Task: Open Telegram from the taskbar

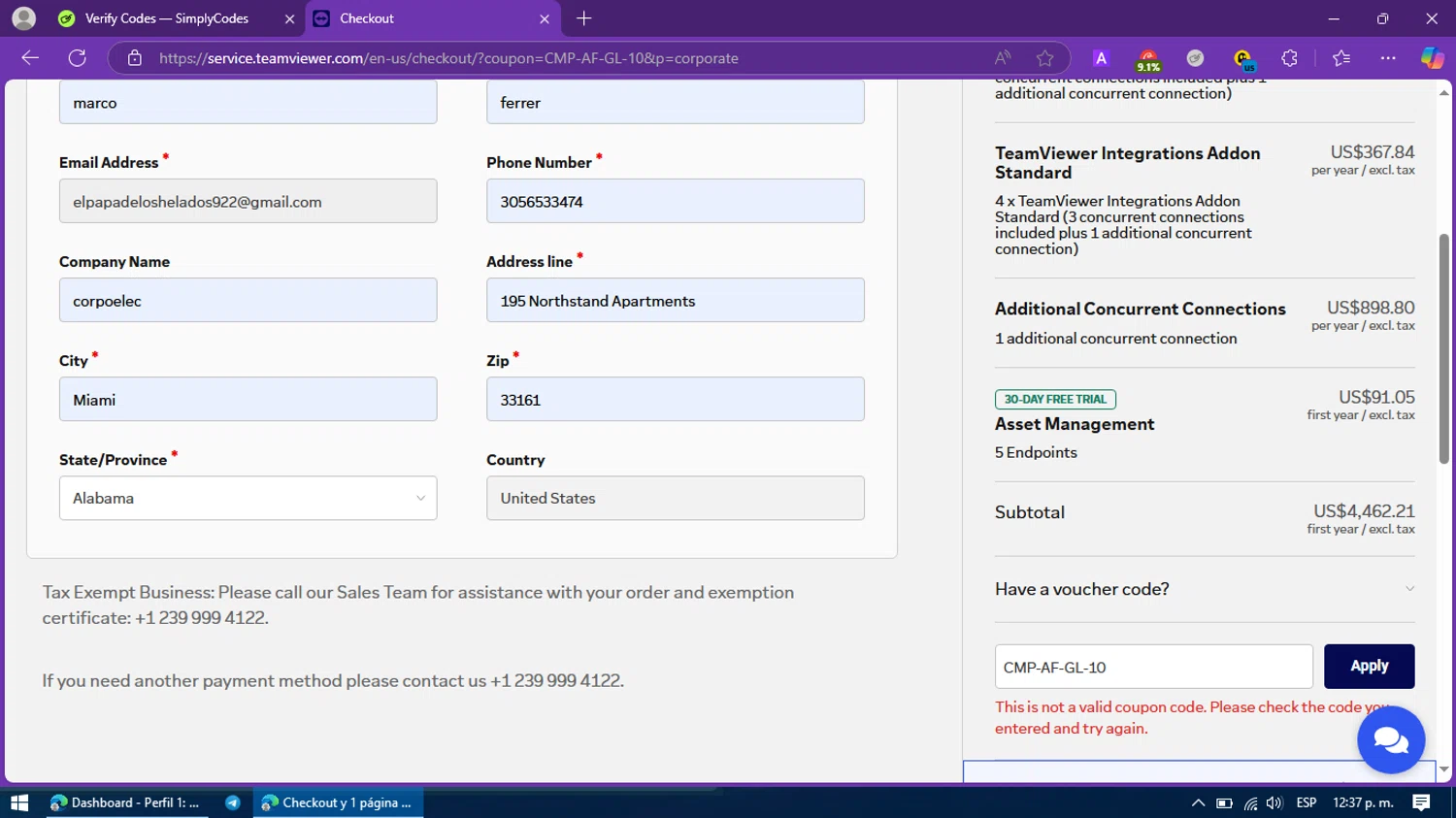Action: point(233,802)
